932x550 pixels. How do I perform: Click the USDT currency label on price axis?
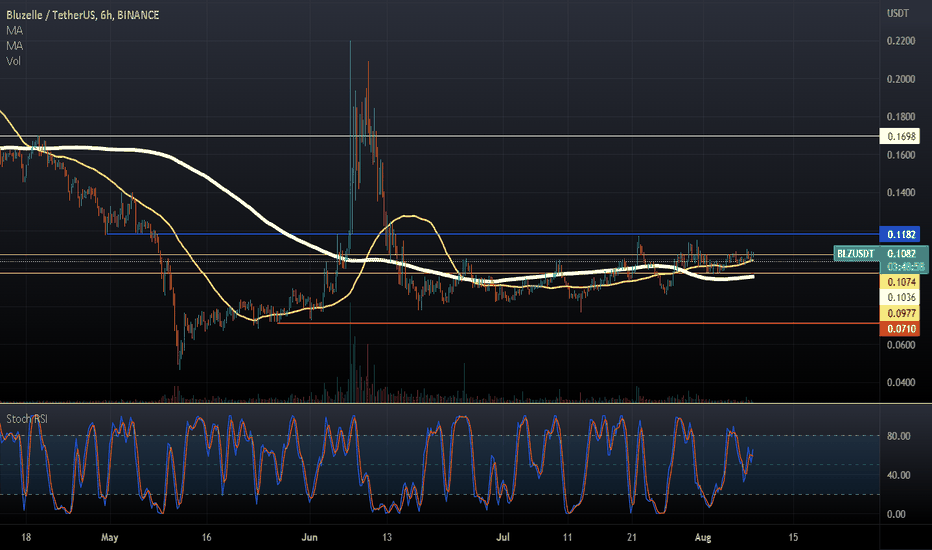click(x=898, y=13)
